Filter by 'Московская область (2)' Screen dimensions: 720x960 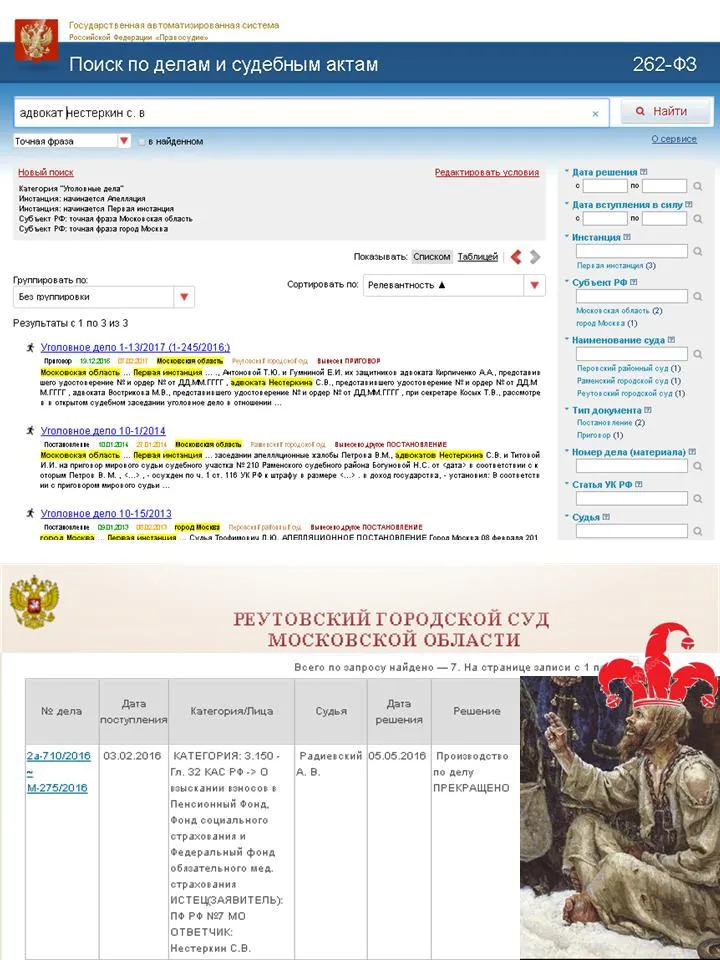619,310
